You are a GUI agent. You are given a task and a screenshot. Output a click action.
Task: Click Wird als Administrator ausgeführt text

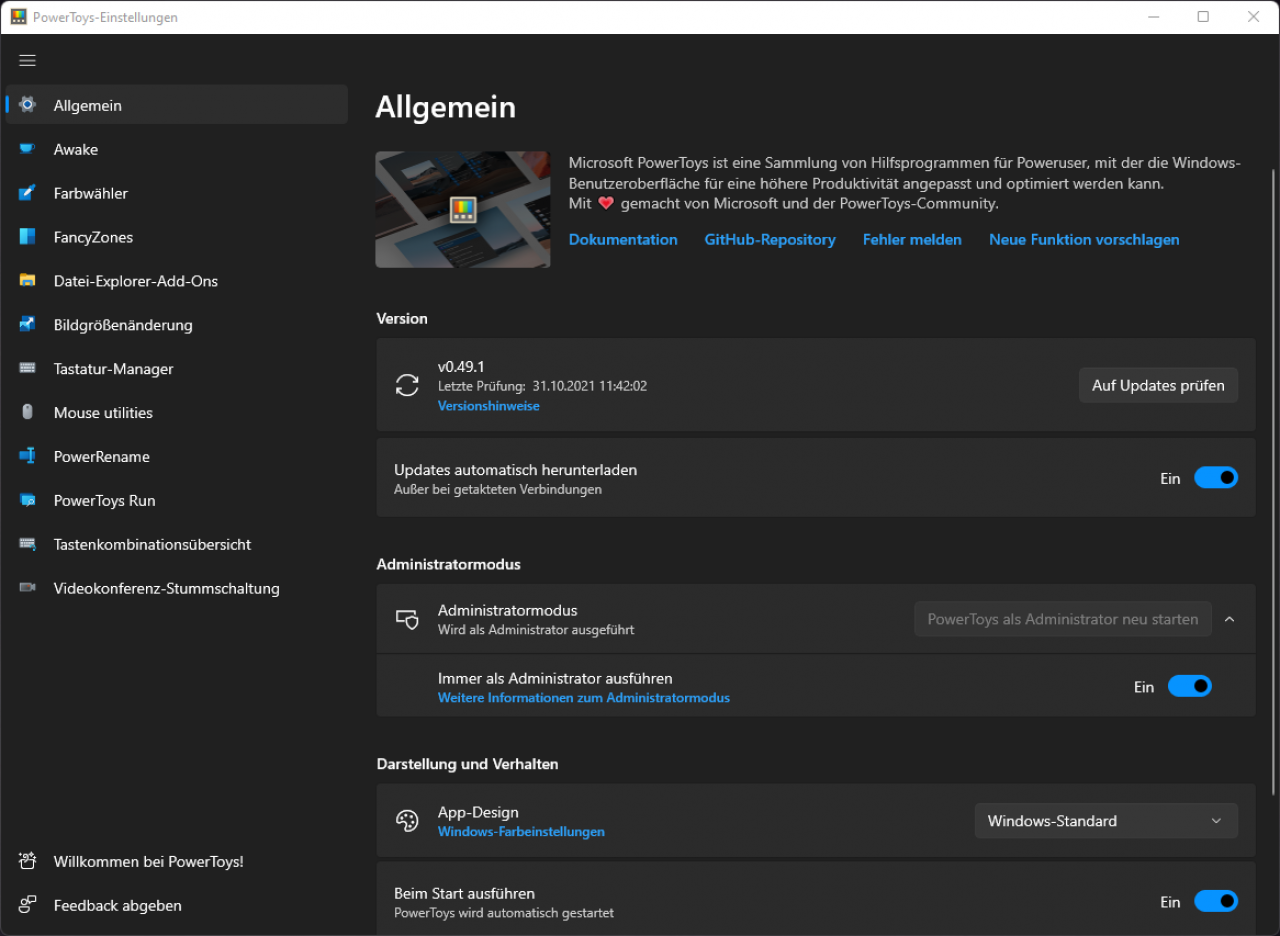click(536, 630)
